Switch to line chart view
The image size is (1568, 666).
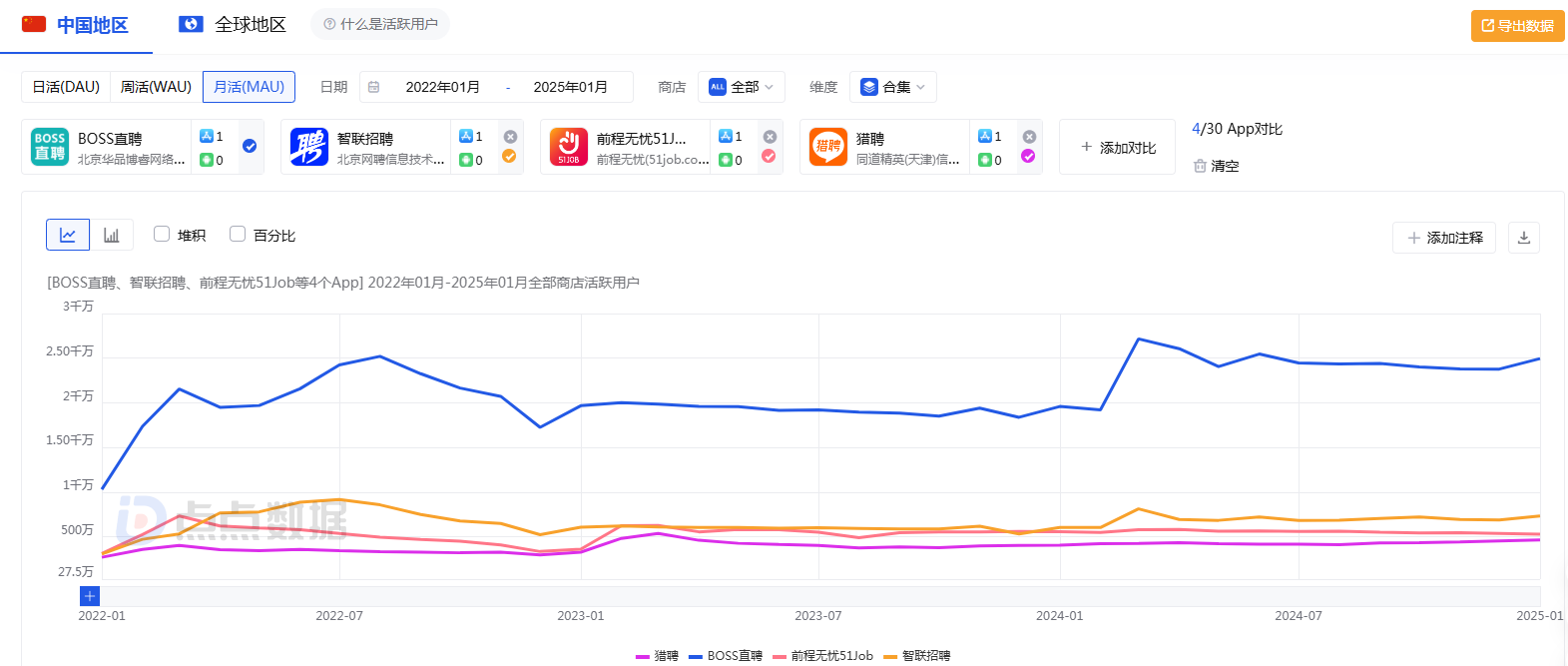(68, 235)
